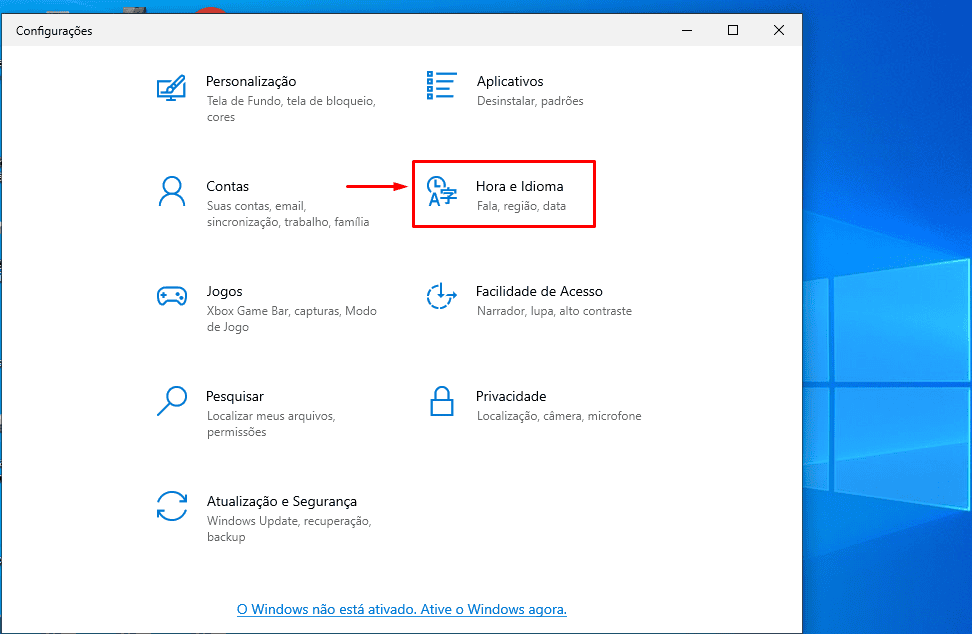This screenshot has width=972, height=634.
Task: Click the Contas person icon
Action: pos(171,191)
